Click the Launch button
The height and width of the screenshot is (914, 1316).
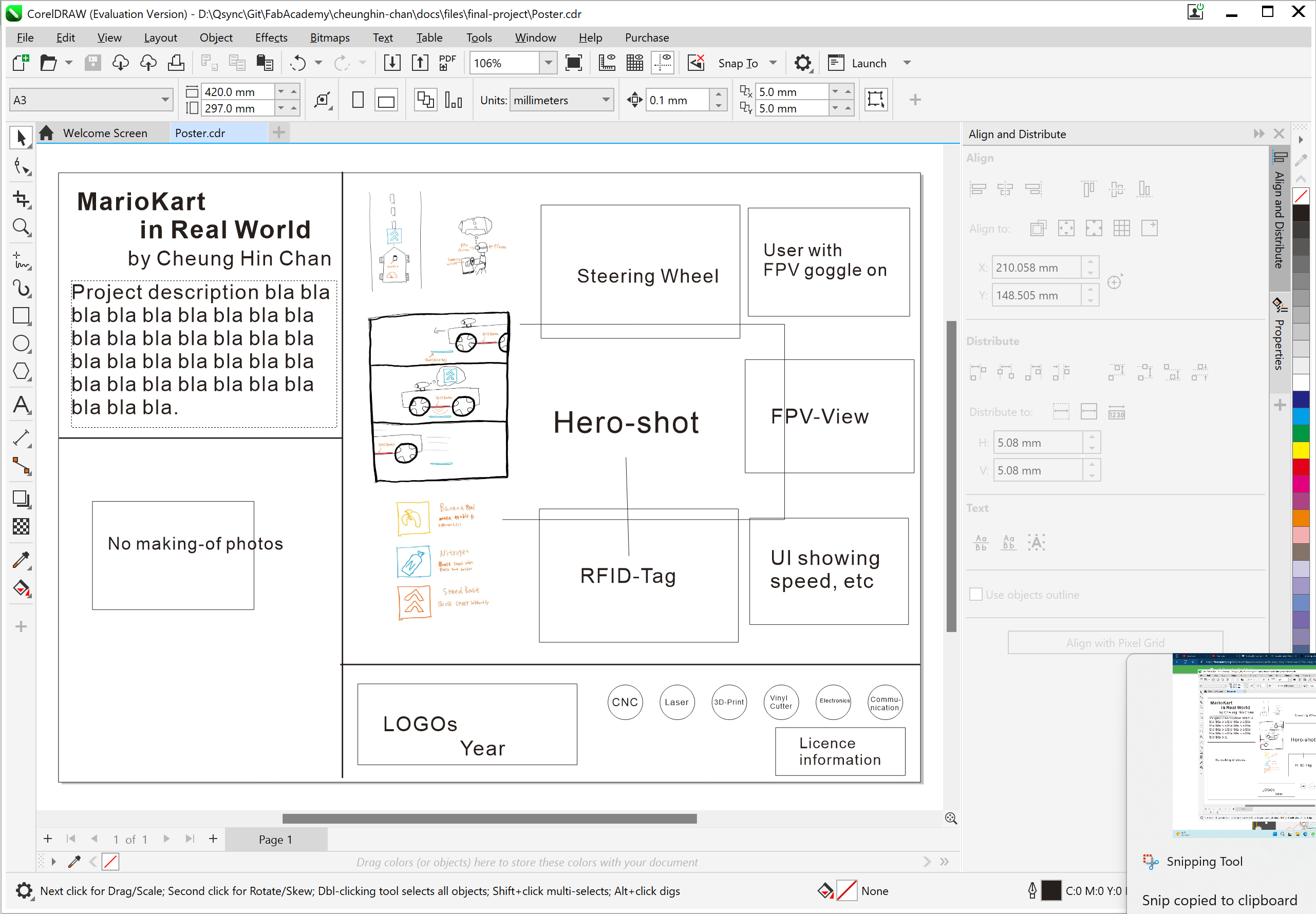point(859,63)
